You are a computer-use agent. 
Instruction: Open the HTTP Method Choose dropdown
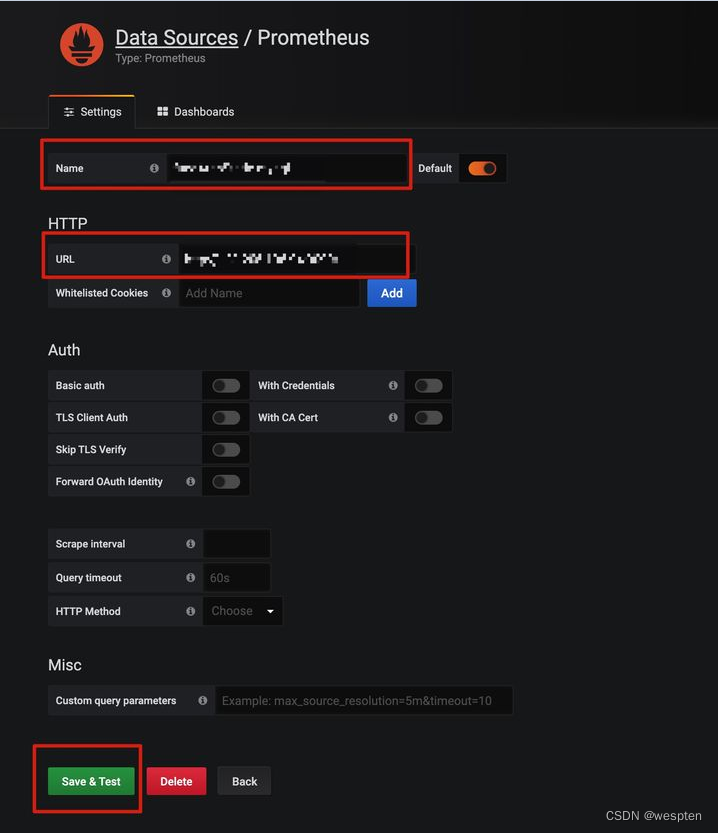tap(243, 611)
